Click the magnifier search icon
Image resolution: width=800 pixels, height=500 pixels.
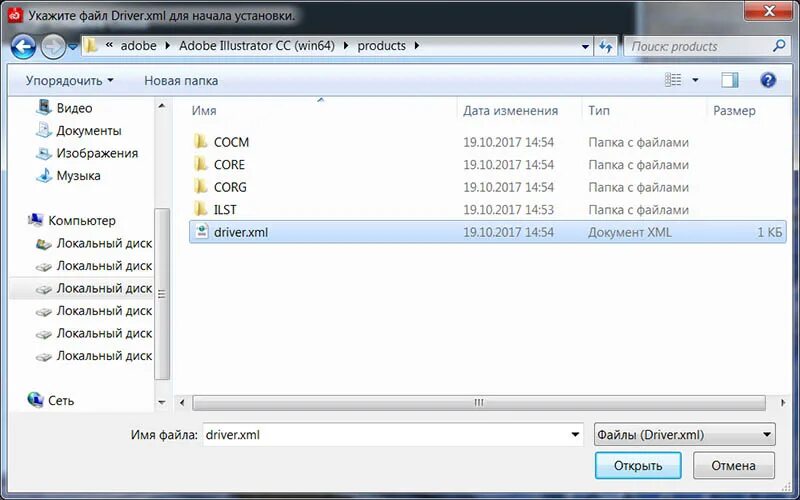pos(779,46)
